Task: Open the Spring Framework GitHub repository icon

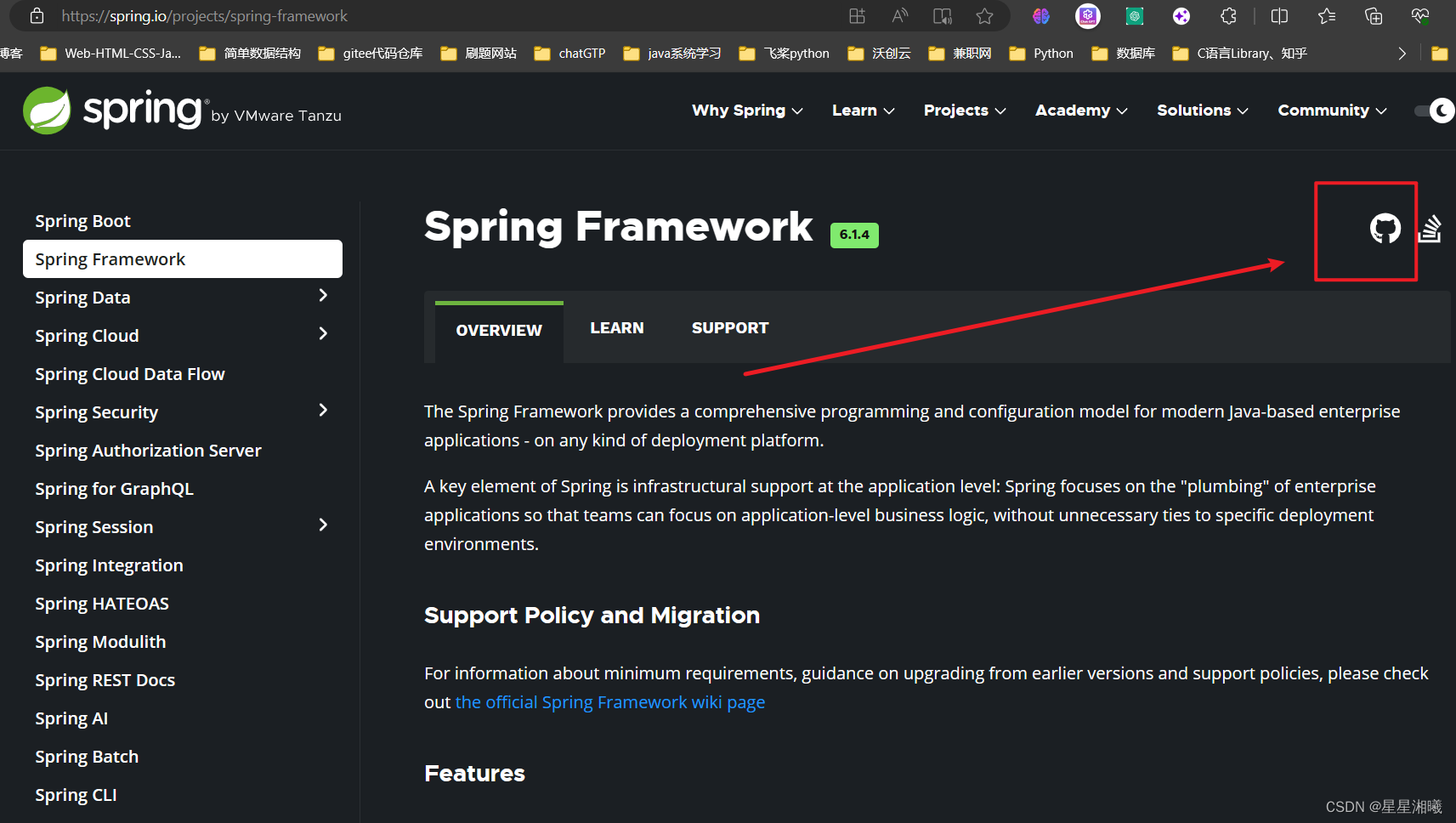Action: [1385, 228]
